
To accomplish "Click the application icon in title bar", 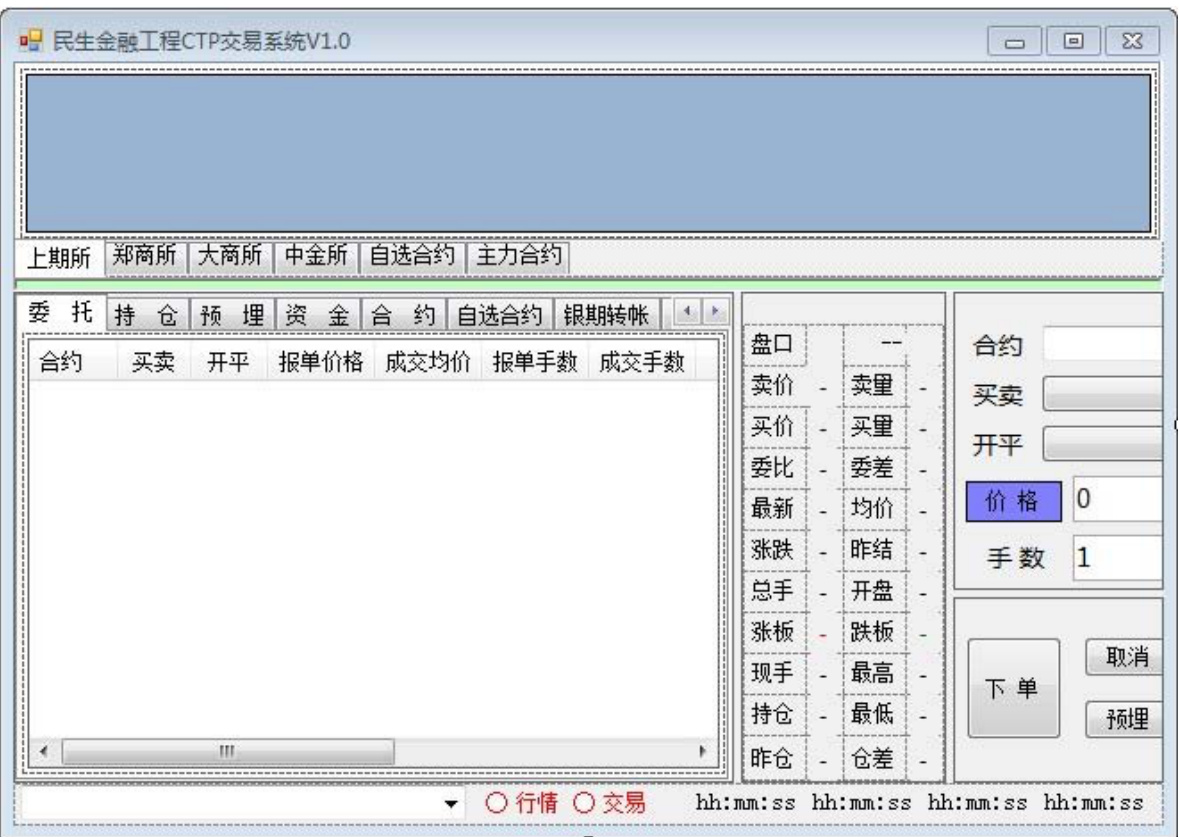I will click(32, 44).
